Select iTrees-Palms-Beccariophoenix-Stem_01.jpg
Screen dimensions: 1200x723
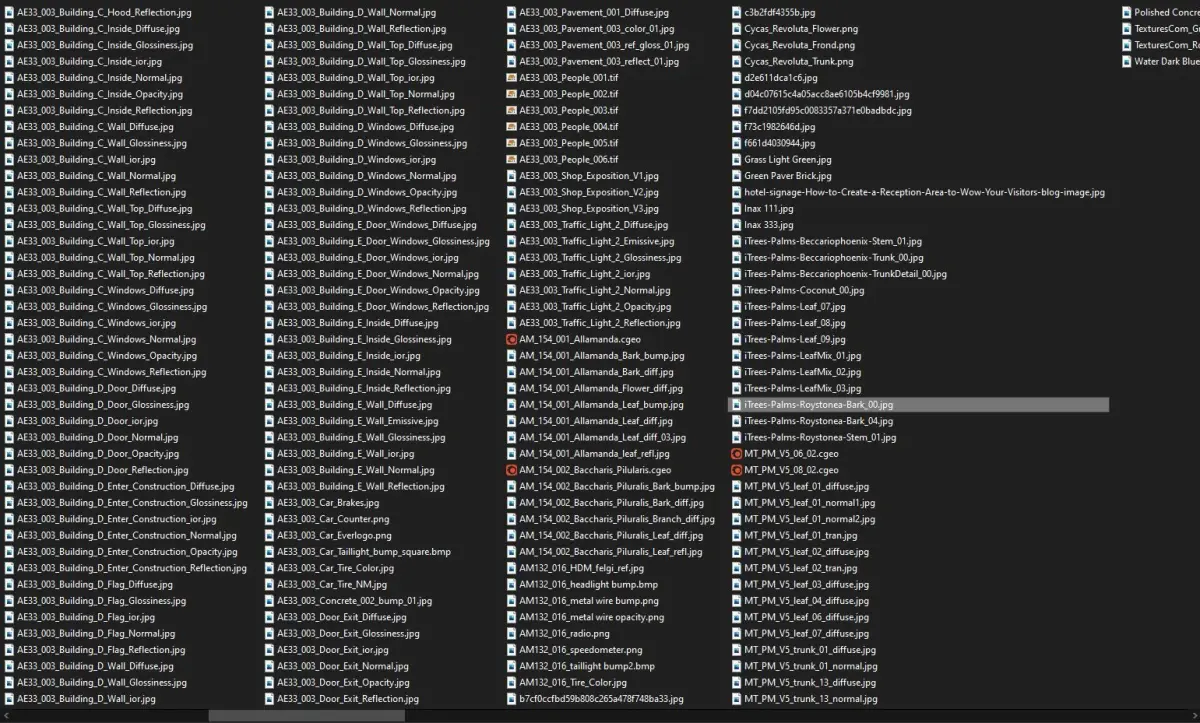click(833, 241)
